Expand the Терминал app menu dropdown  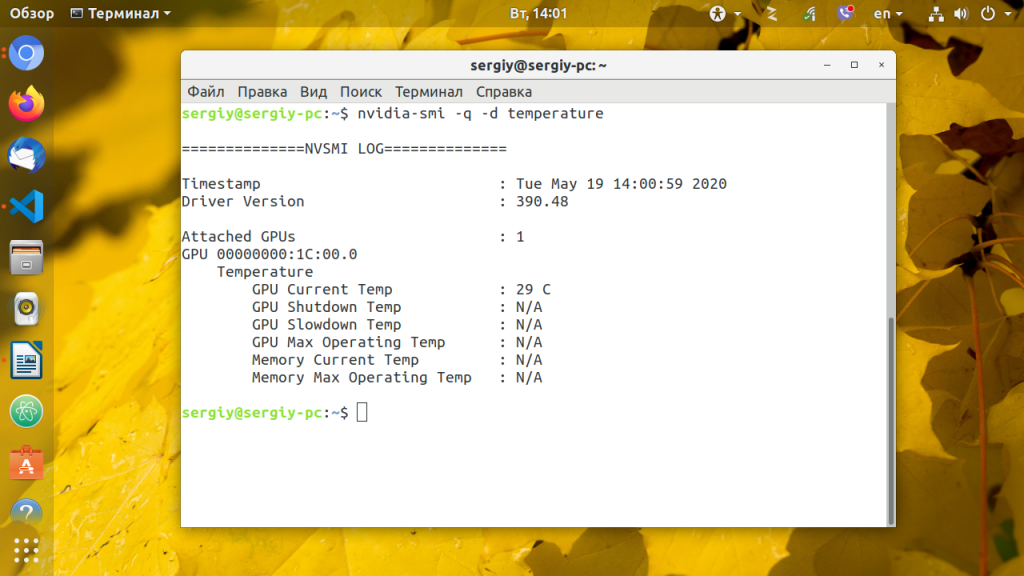coord(120,13)
